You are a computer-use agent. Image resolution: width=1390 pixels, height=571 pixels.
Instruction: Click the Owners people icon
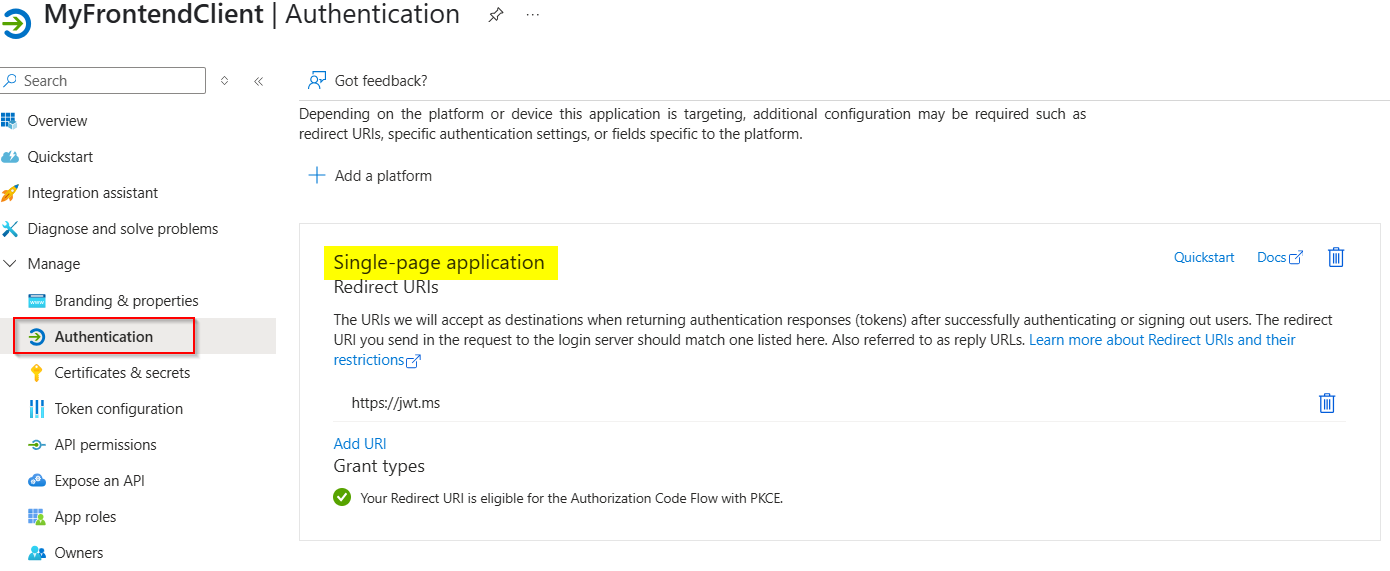[37, 553]
